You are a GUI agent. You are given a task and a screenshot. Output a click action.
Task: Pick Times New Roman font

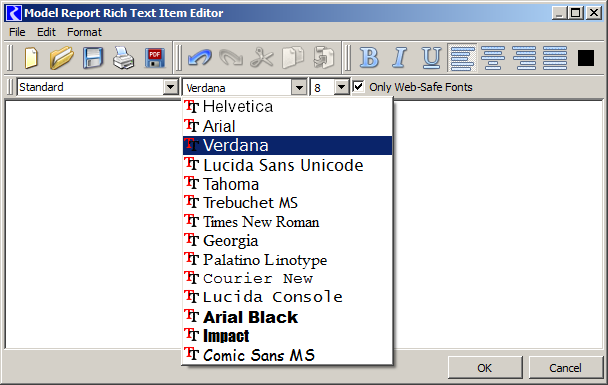click(x=287, y=221)
